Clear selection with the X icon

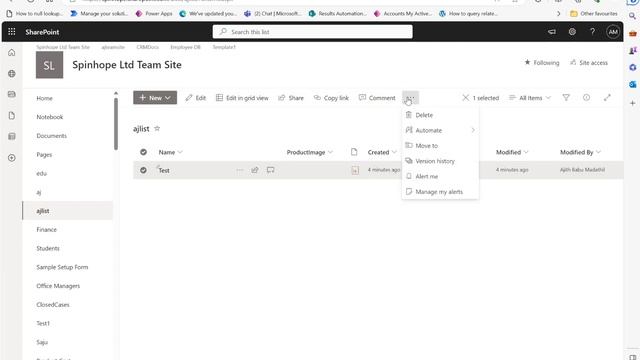coord(466,98)
